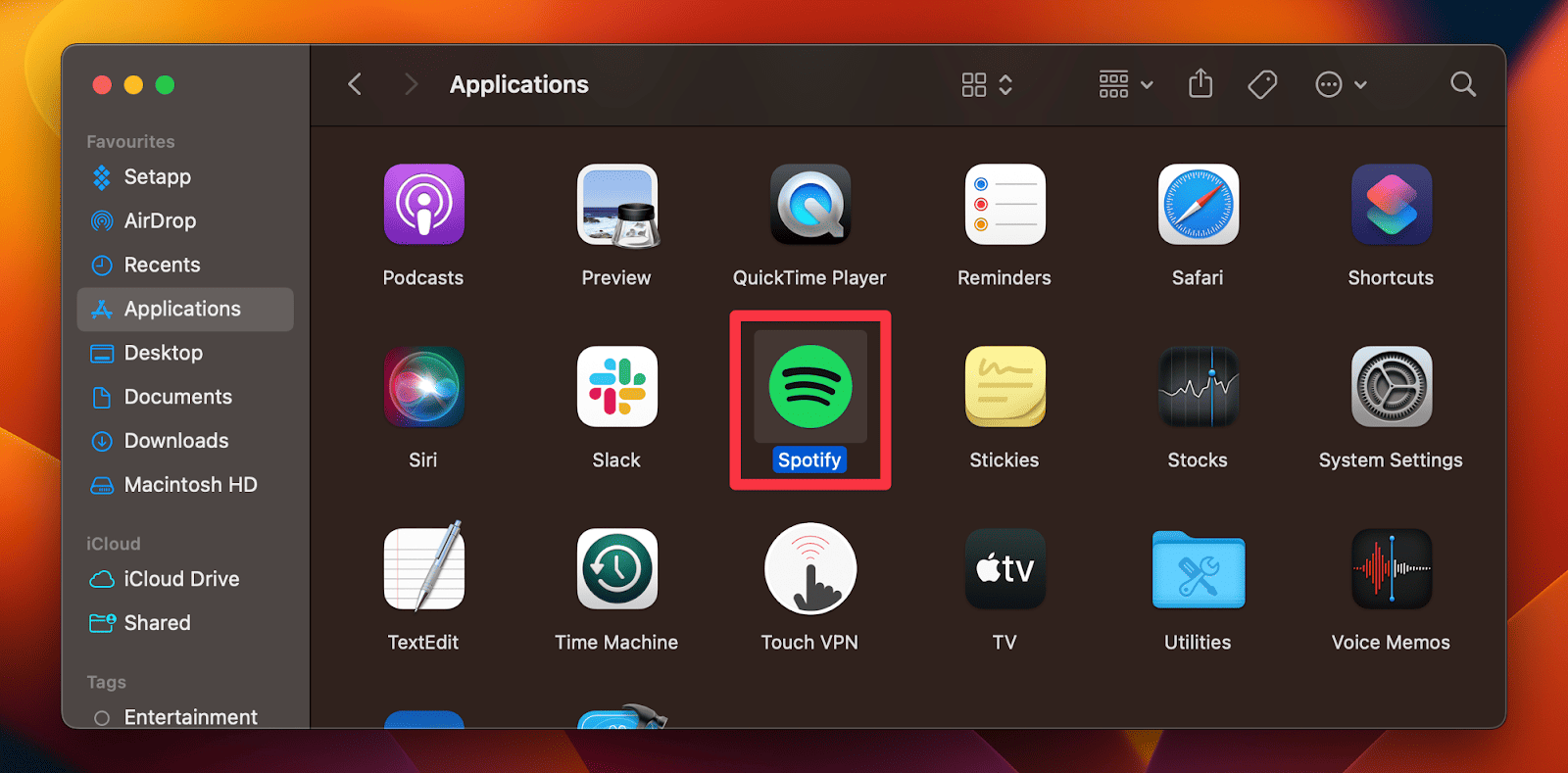Screen dimensions: 1568x773
Task: Click the Tags toolbar icon
Action: [x=1262, y=84]
